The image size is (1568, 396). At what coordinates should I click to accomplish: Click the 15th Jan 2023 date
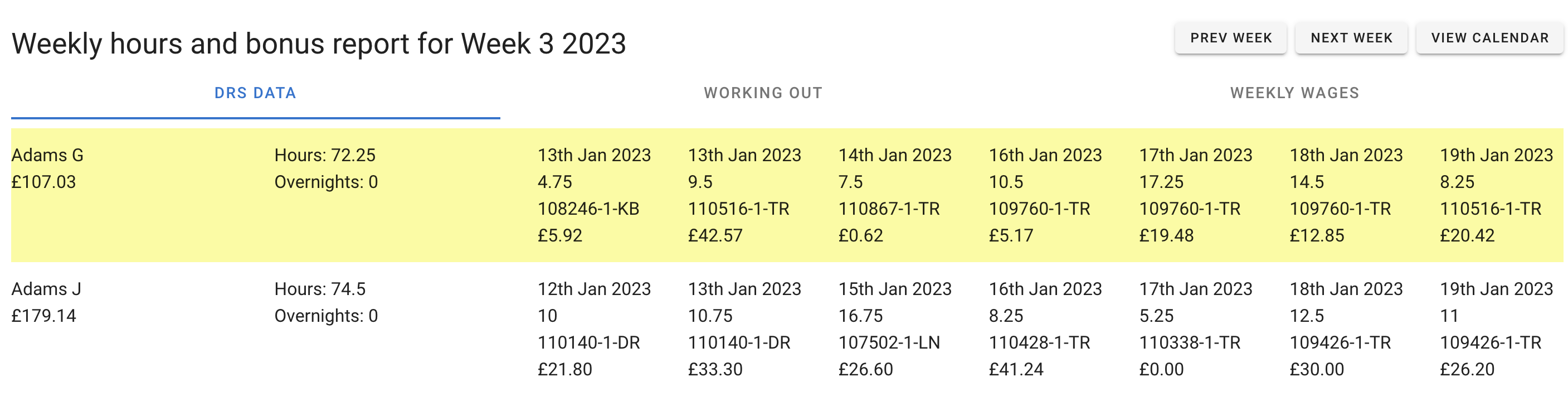click(895, 289)
